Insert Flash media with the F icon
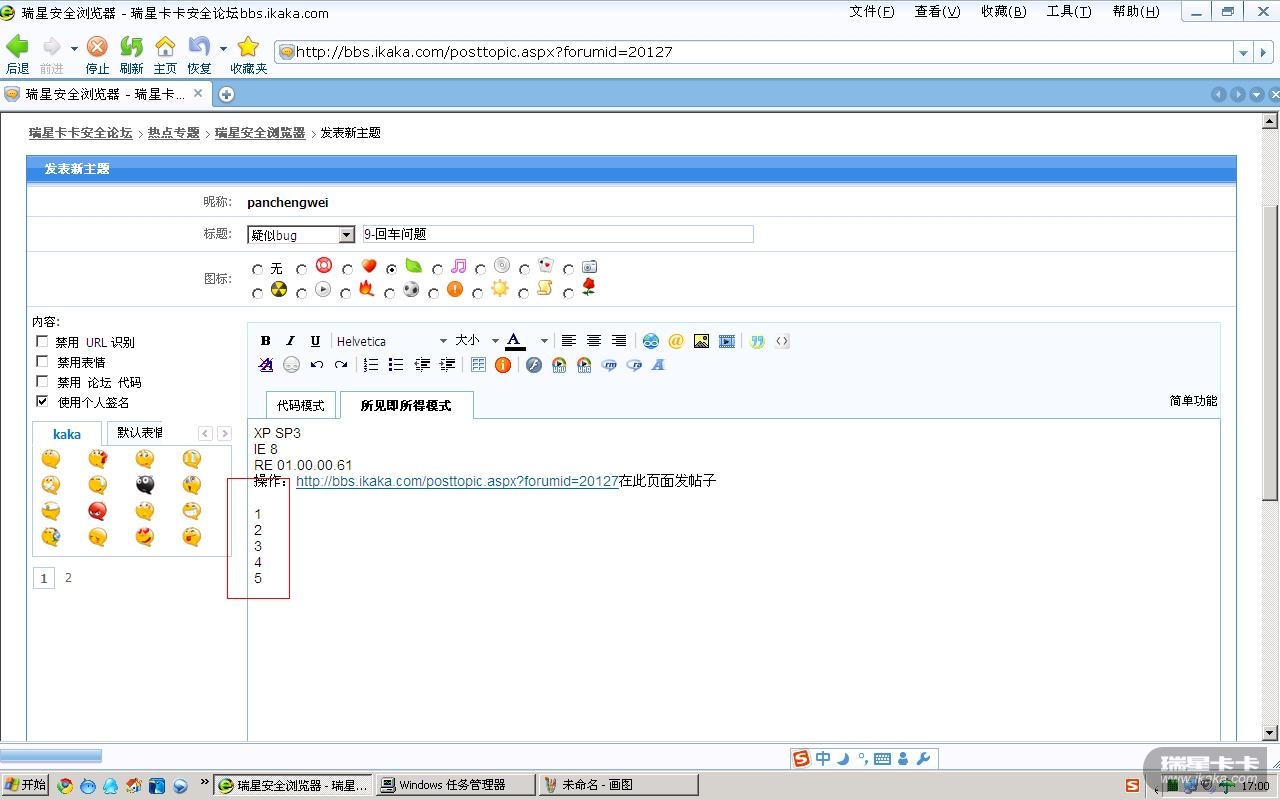This screenshot has width=1280, height=800. 534,365
